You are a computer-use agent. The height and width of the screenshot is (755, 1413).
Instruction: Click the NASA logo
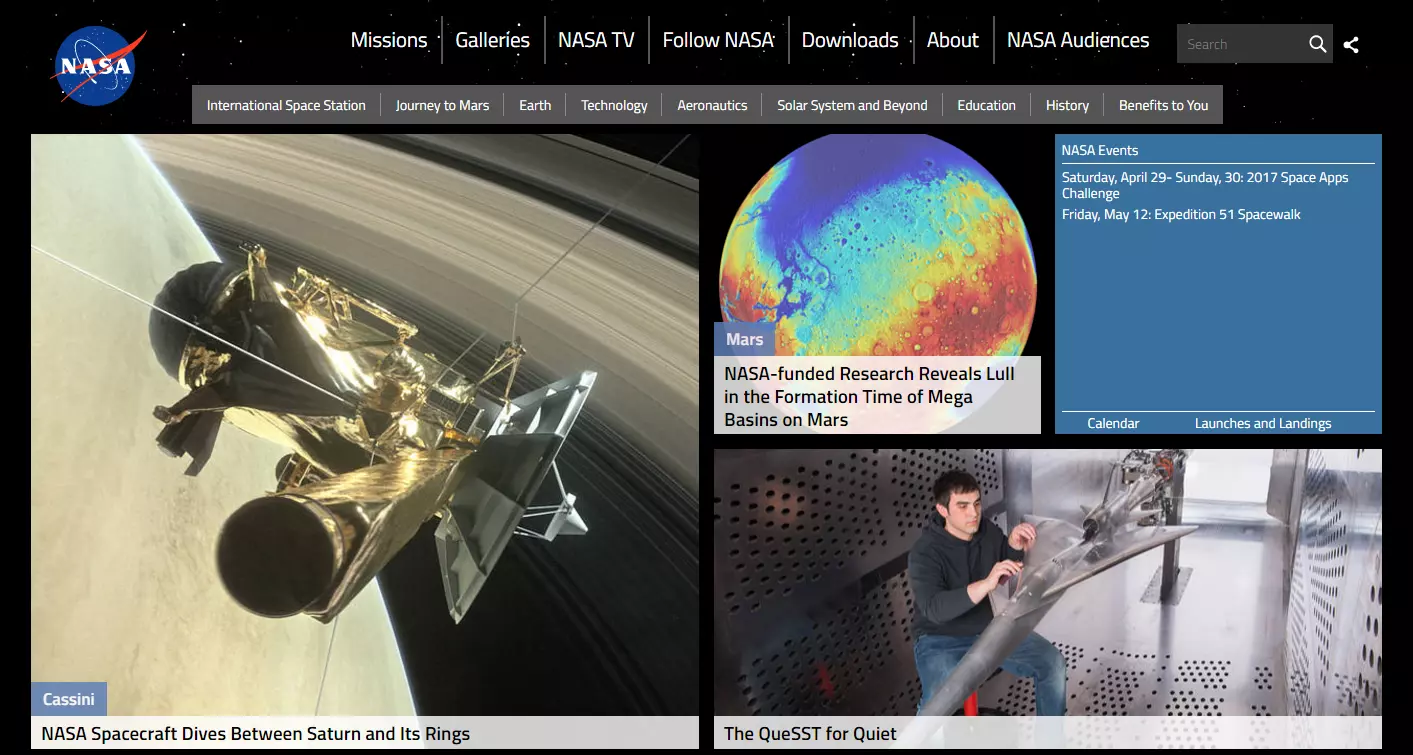(97, 66)
